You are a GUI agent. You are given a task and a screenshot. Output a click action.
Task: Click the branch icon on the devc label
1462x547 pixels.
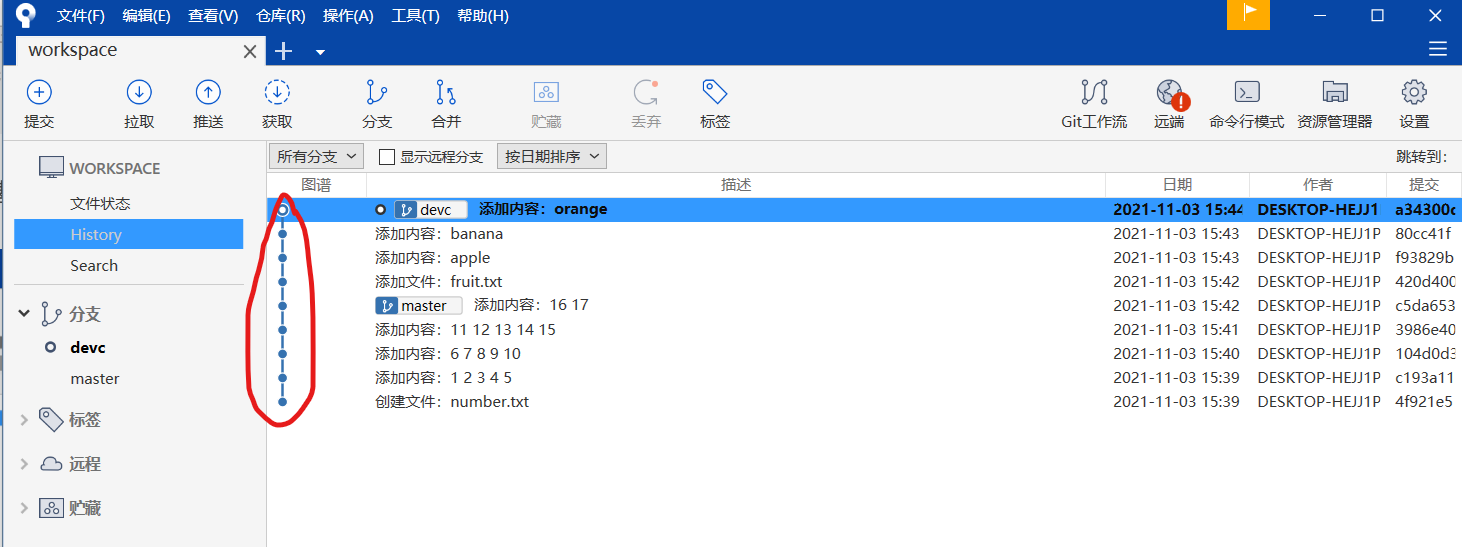pyautogui.click(x=405, y=210)
